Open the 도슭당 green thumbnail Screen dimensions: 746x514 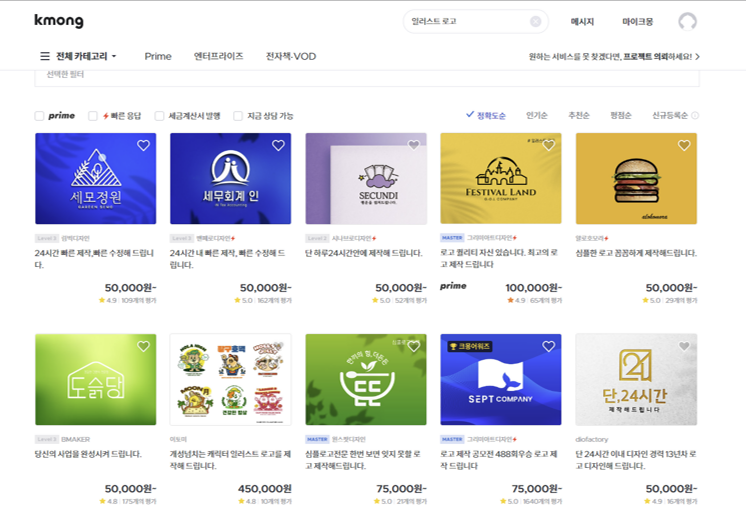click(x=96, y=379)
